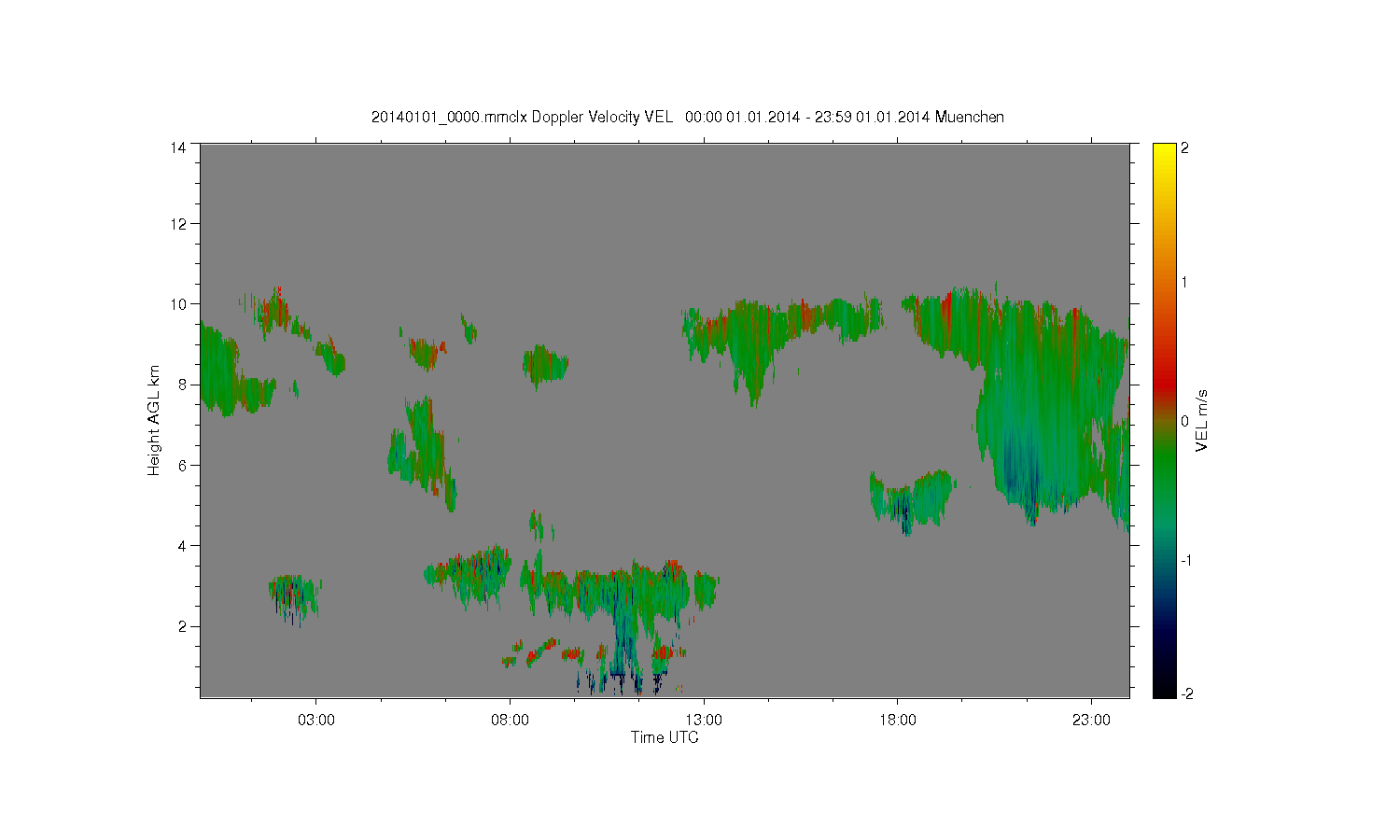Click the height tick label 12

pos(178,224)
